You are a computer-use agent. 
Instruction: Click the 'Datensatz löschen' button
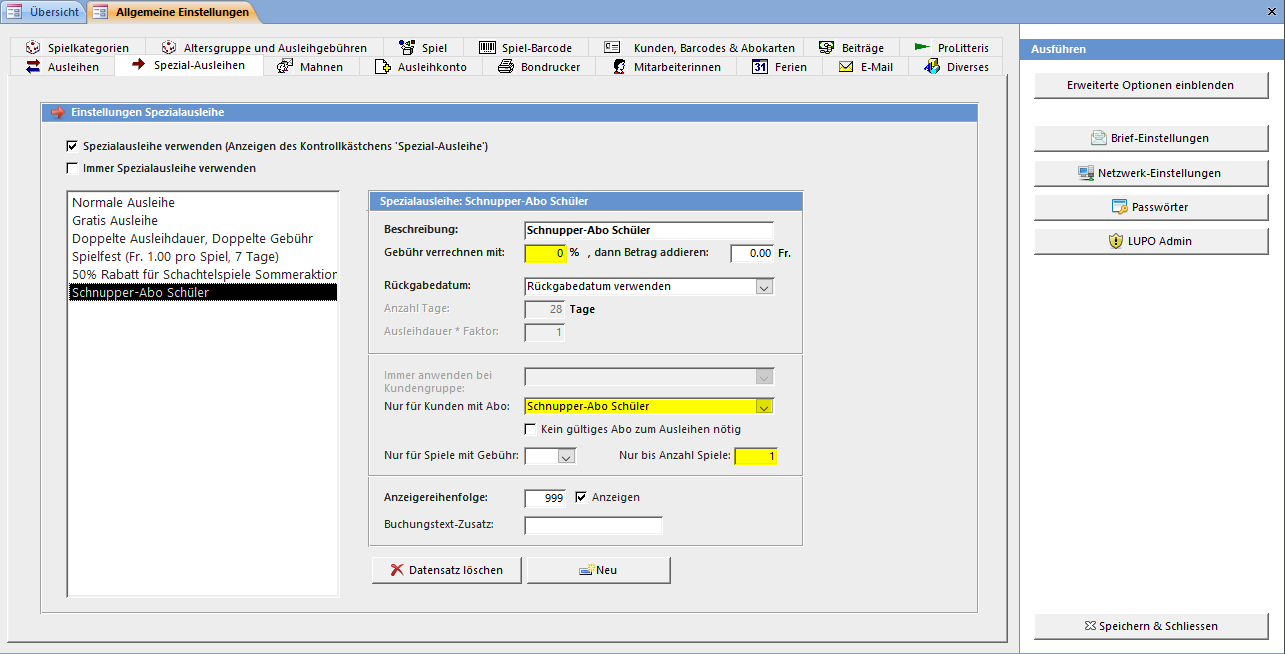[x=447, y=570]
